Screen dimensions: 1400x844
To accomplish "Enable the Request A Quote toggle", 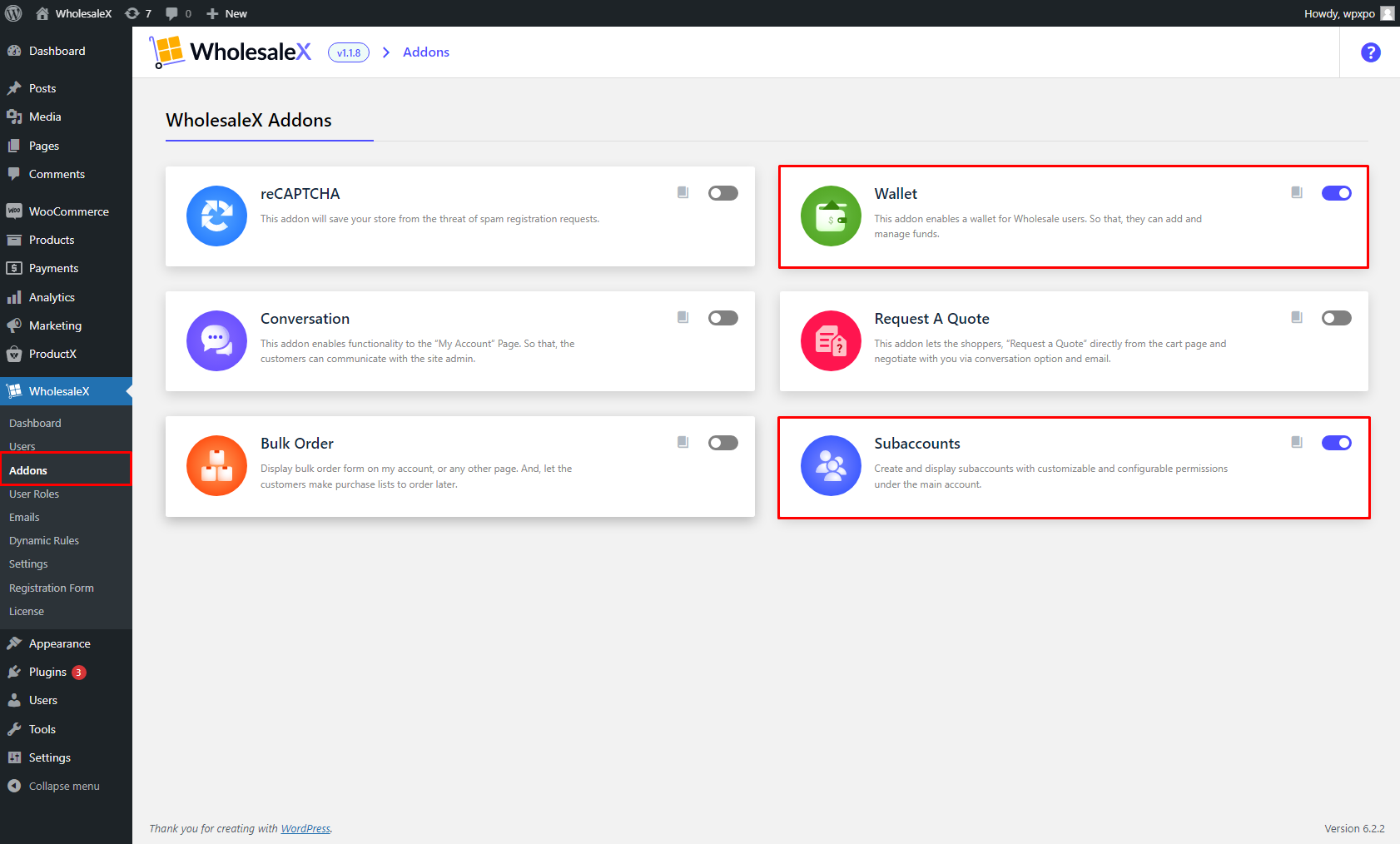I will coord(1337,318).
